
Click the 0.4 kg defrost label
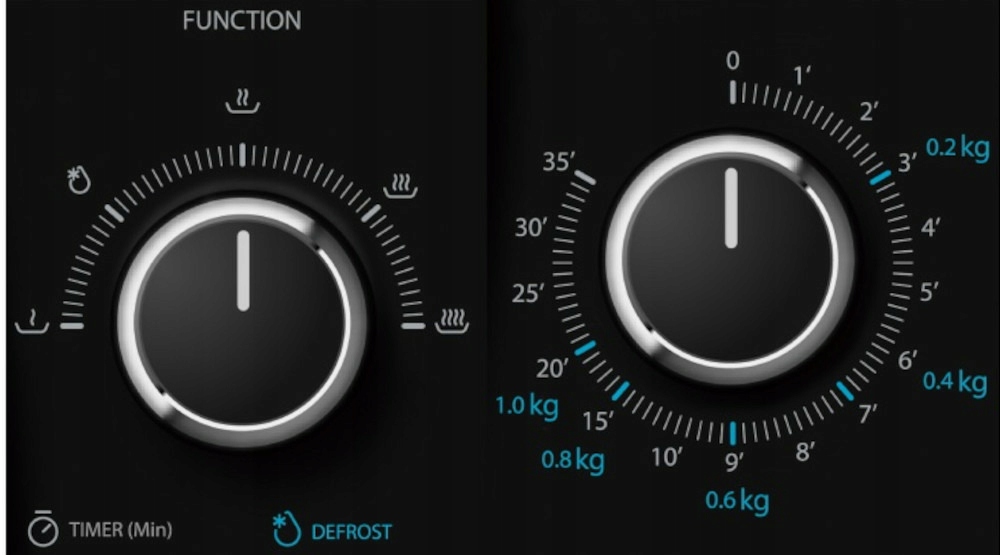click(x=955, y=381)
